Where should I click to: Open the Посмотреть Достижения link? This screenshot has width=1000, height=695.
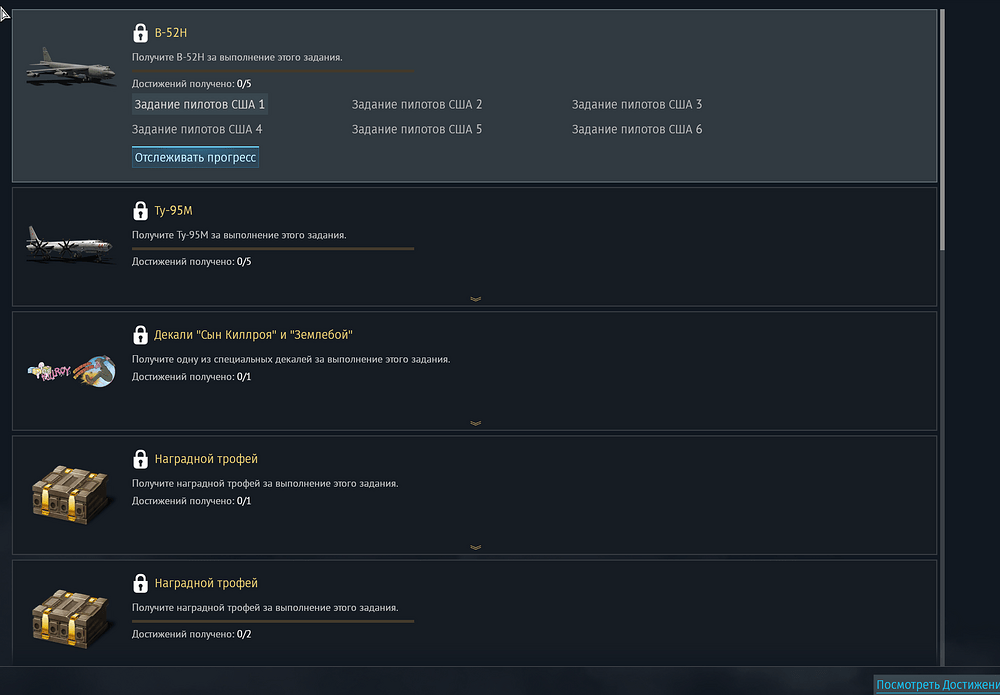click(937, 685)
